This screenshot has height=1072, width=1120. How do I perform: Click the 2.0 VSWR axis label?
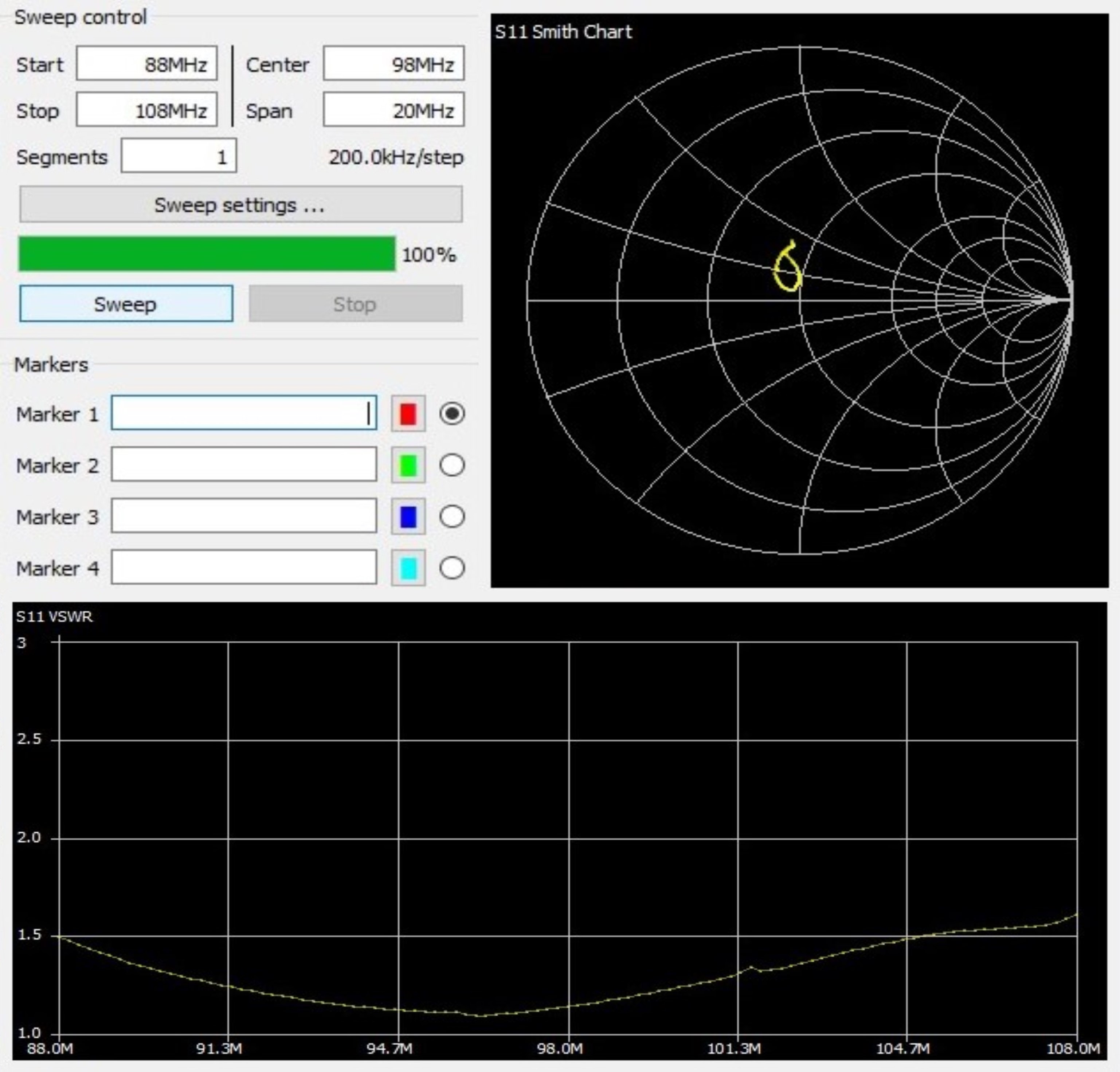click(x=28, y=838)
